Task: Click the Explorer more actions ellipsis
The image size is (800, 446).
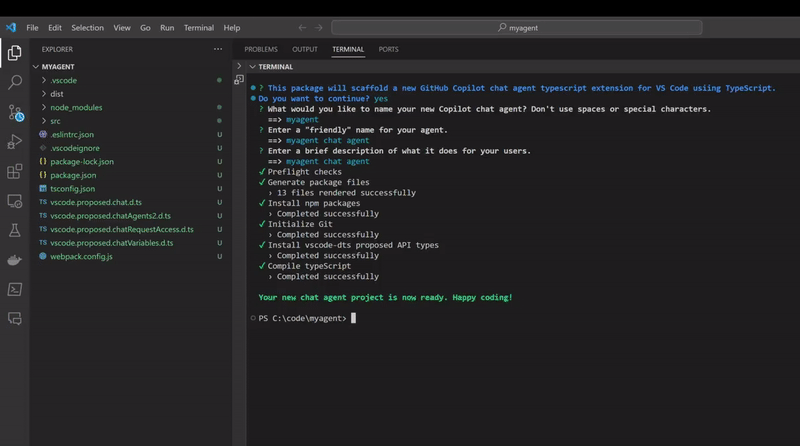Action: pos(218,49)
